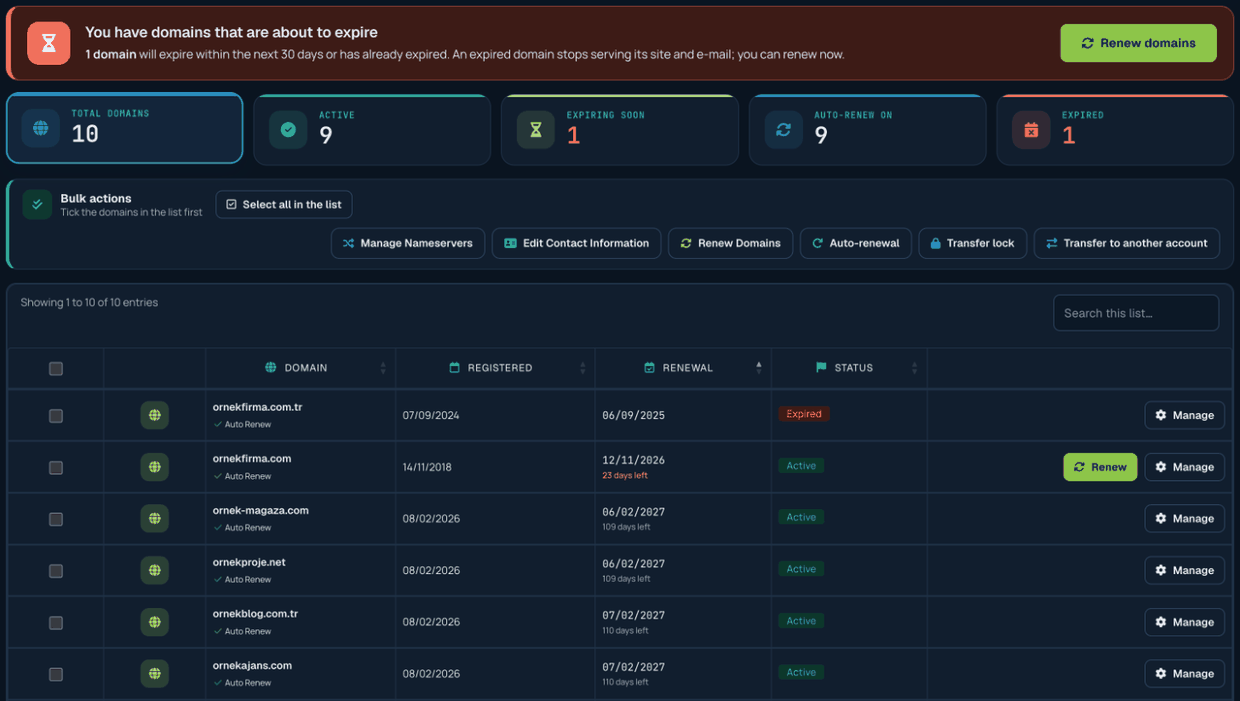Click the globe icon for ornekblog.com.tr
The width and height of the screenshot is (1240, 701).
point(155,622)
